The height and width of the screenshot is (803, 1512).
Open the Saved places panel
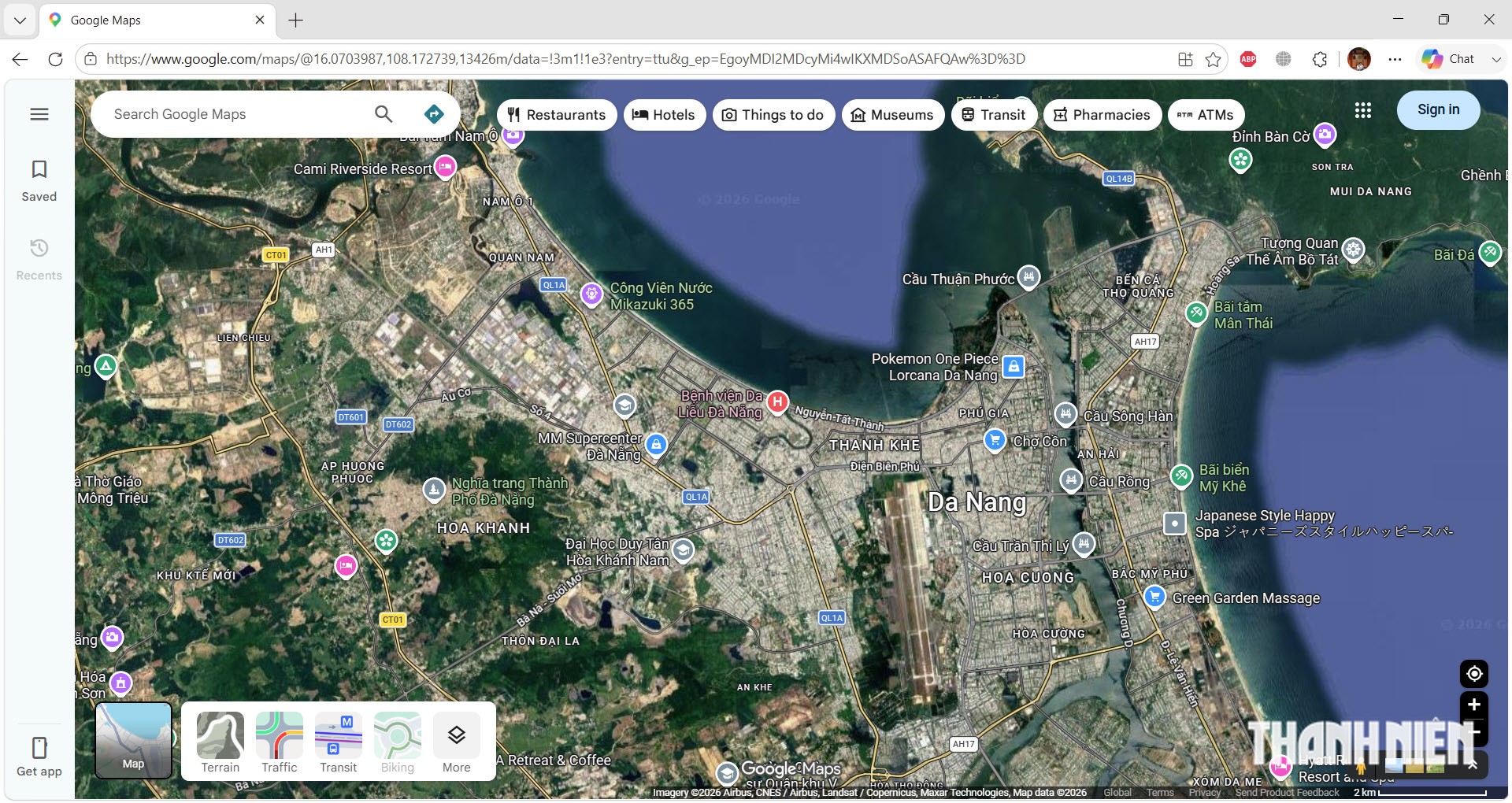point(39,181)
